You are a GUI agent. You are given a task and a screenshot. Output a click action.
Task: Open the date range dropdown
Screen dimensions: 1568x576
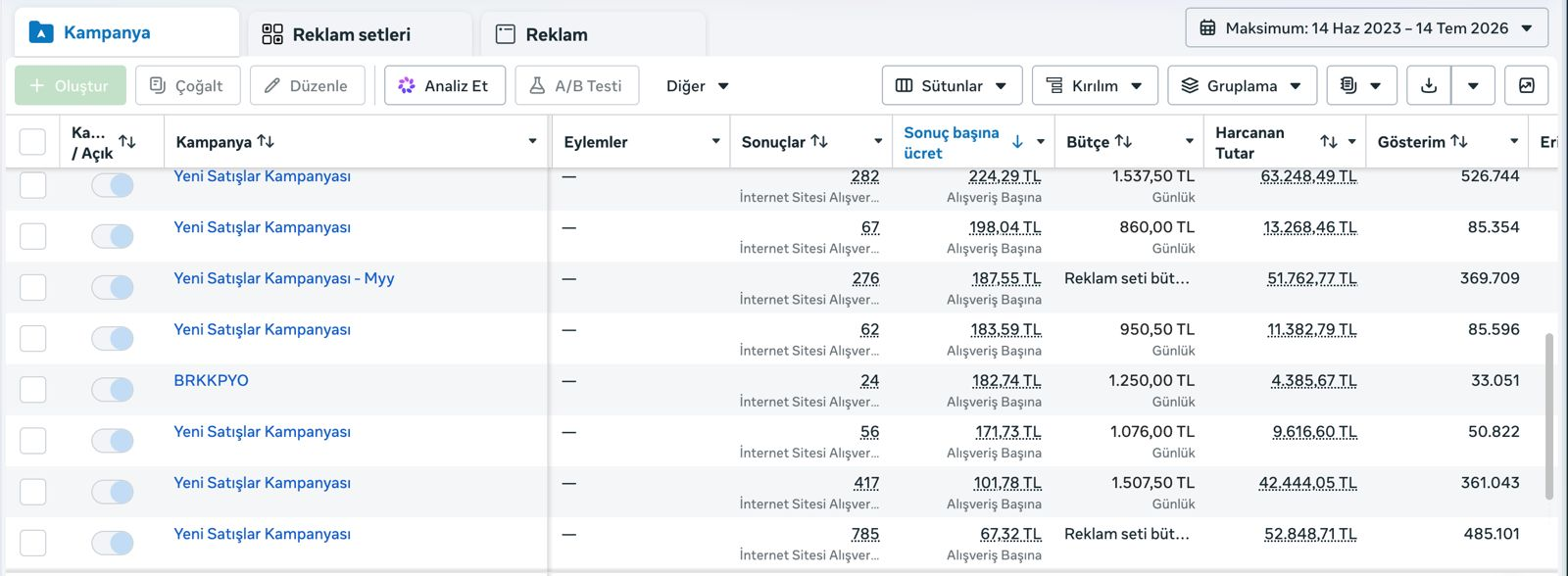tap(1367, 28)
